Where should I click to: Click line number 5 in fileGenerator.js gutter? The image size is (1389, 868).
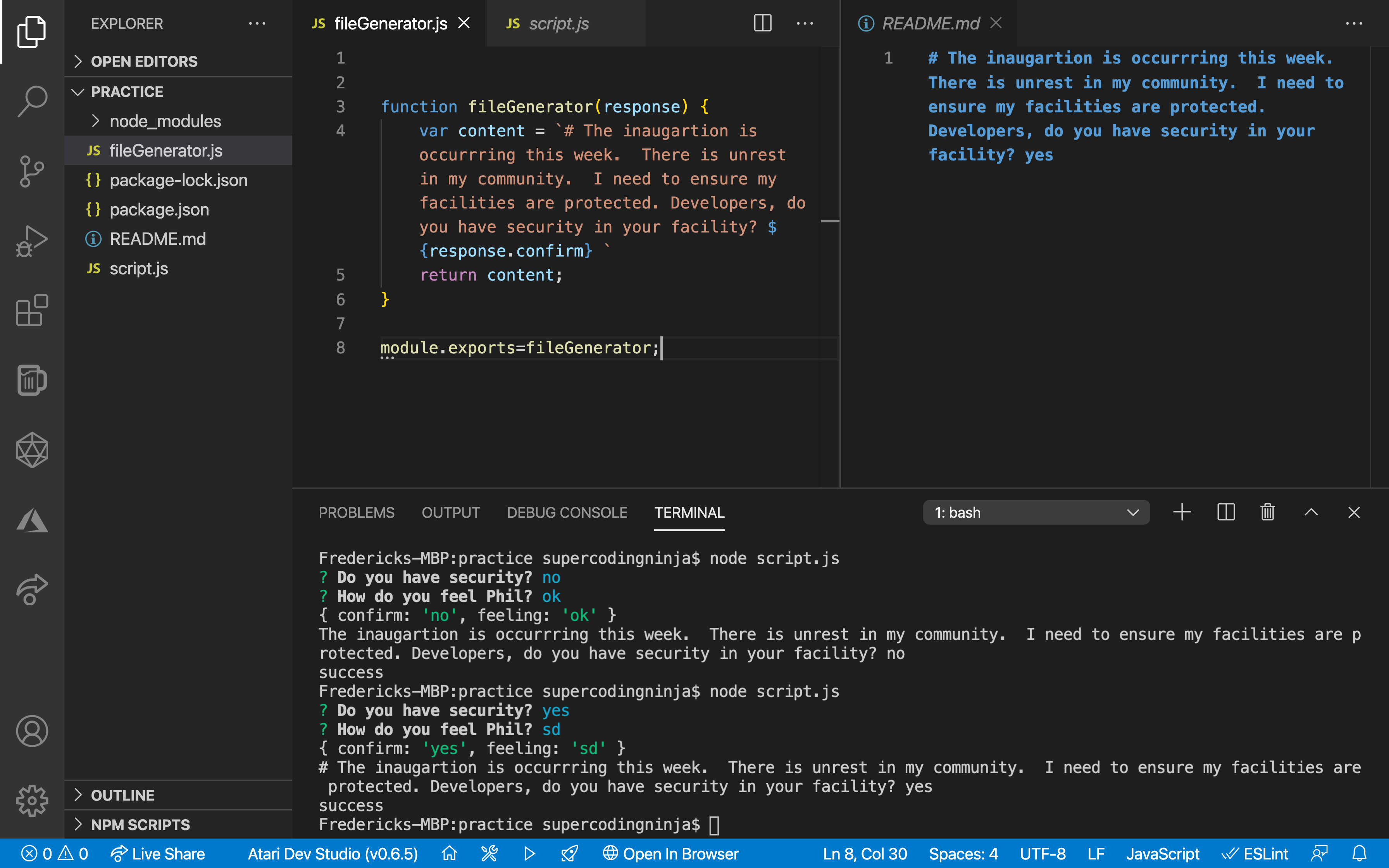340,275
